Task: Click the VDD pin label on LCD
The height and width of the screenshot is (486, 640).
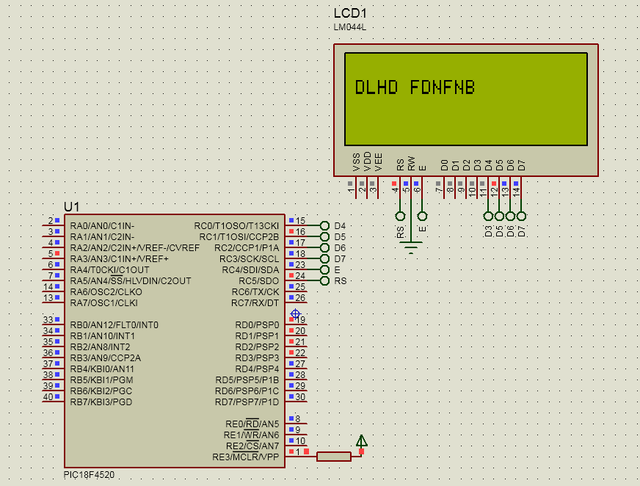Action: pyautogui.click(x=367, y=162)
